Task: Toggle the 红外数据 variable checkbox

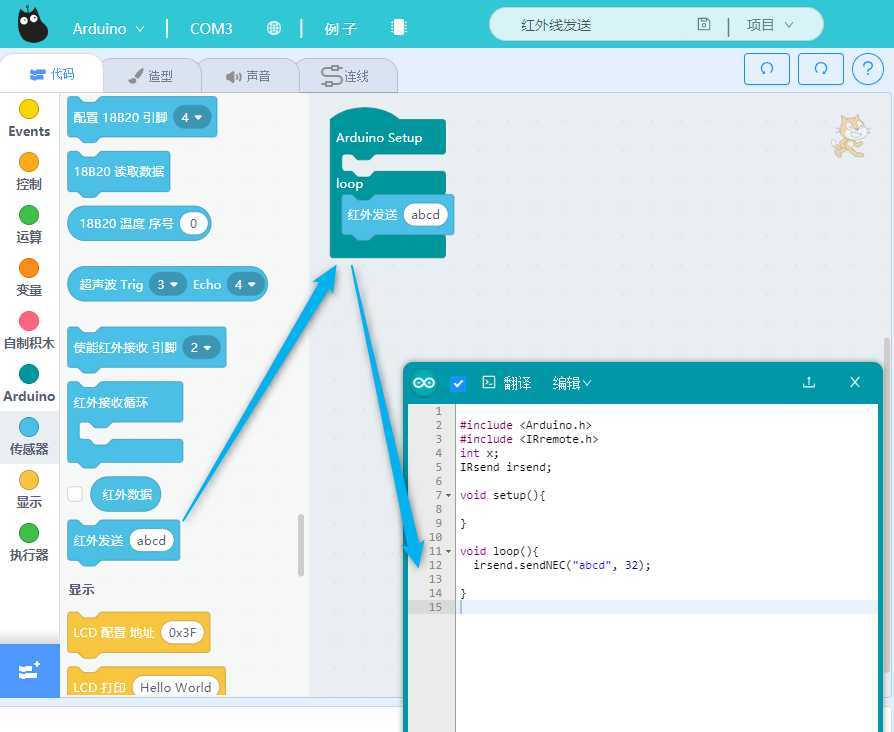Action: (x=75, y=494)
